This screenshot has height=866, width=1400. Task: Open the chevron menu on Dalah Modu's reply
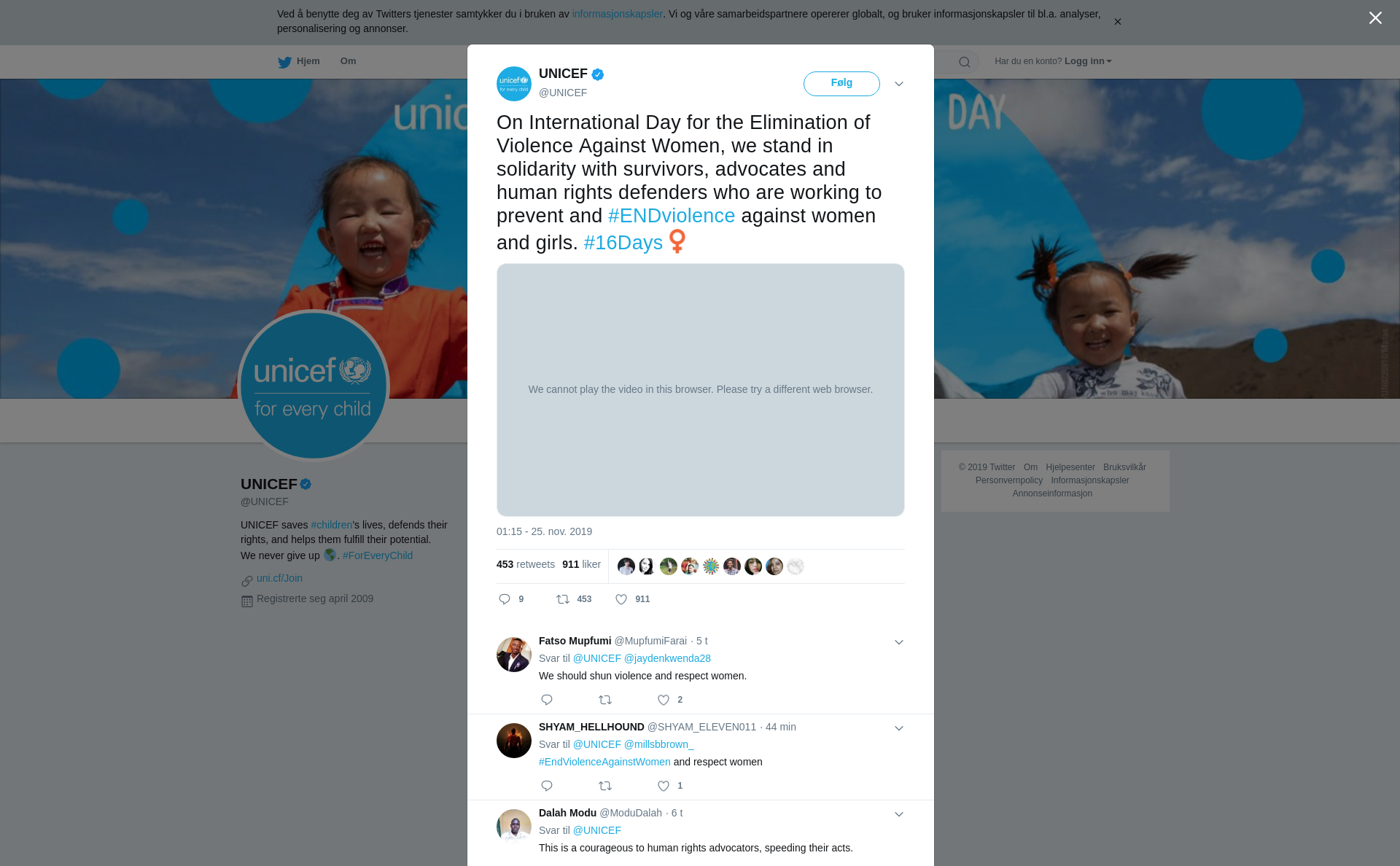pos(899,814)
